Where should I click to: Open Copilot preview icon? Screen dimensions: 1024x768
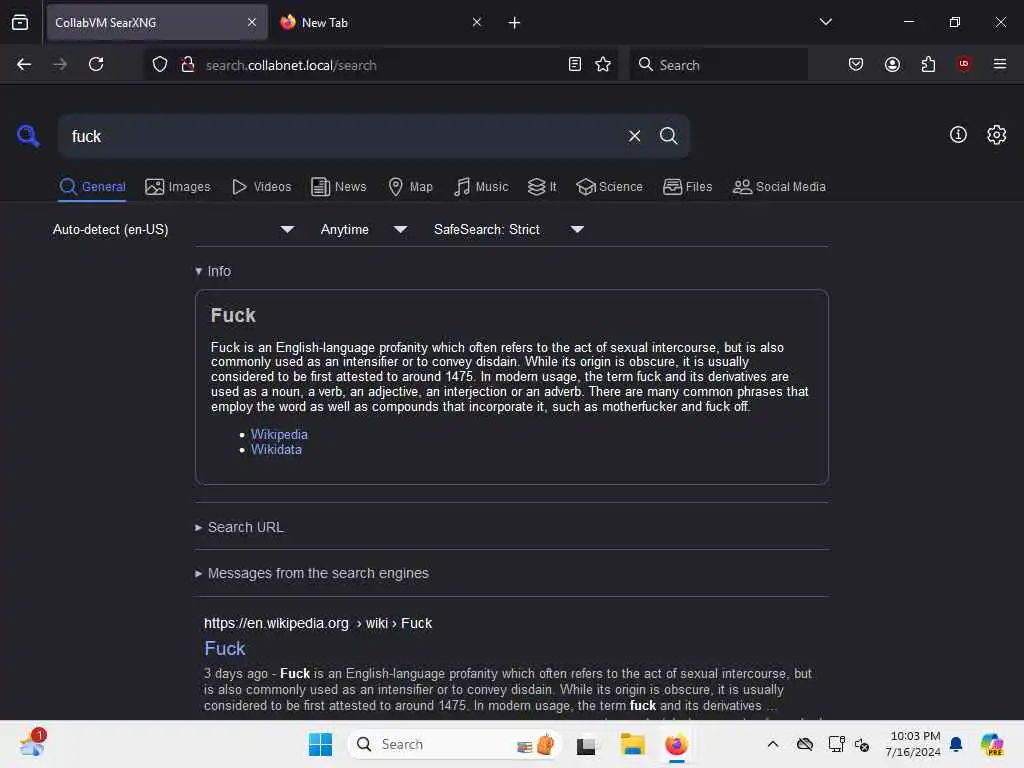[992, 744]
